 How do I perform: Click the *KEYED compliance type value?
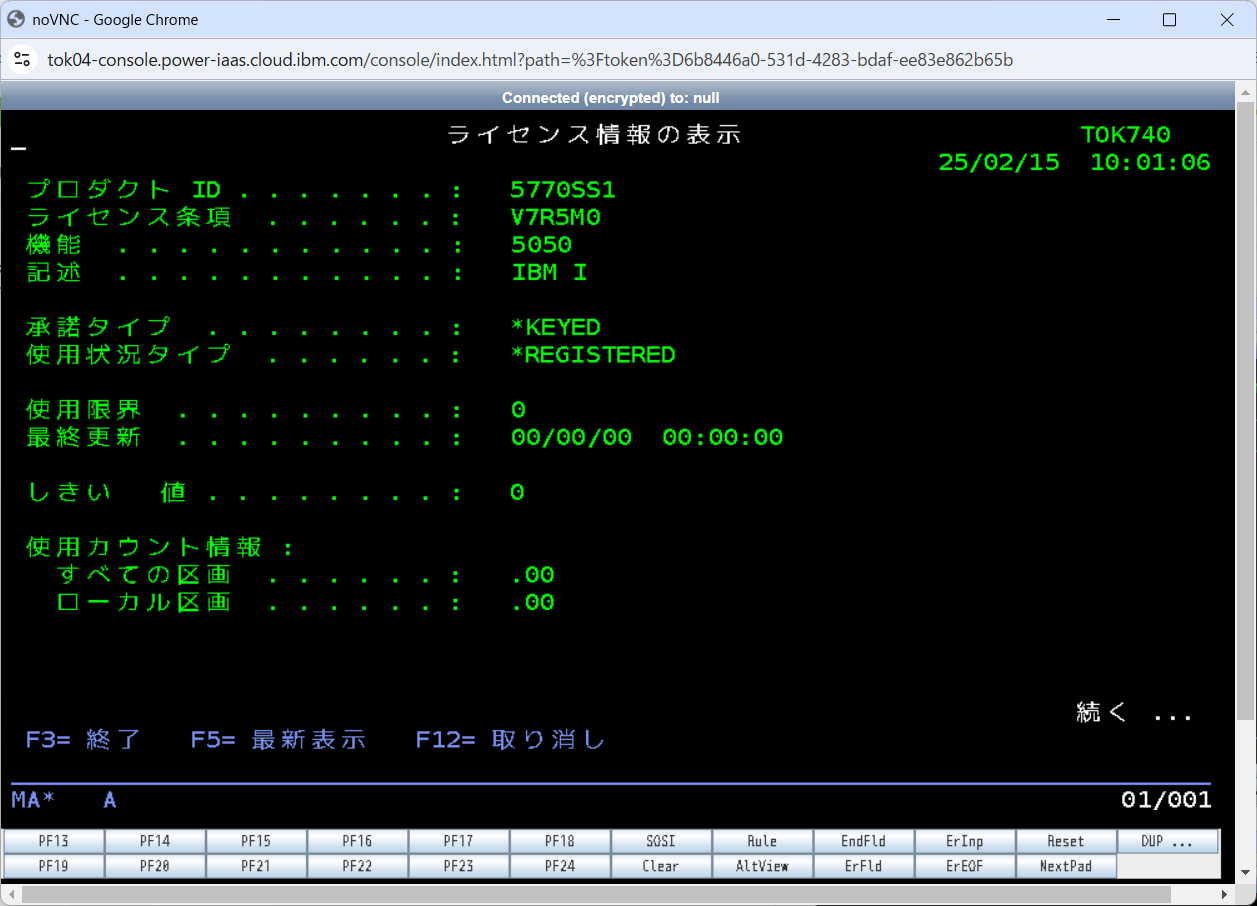[556, 327]
